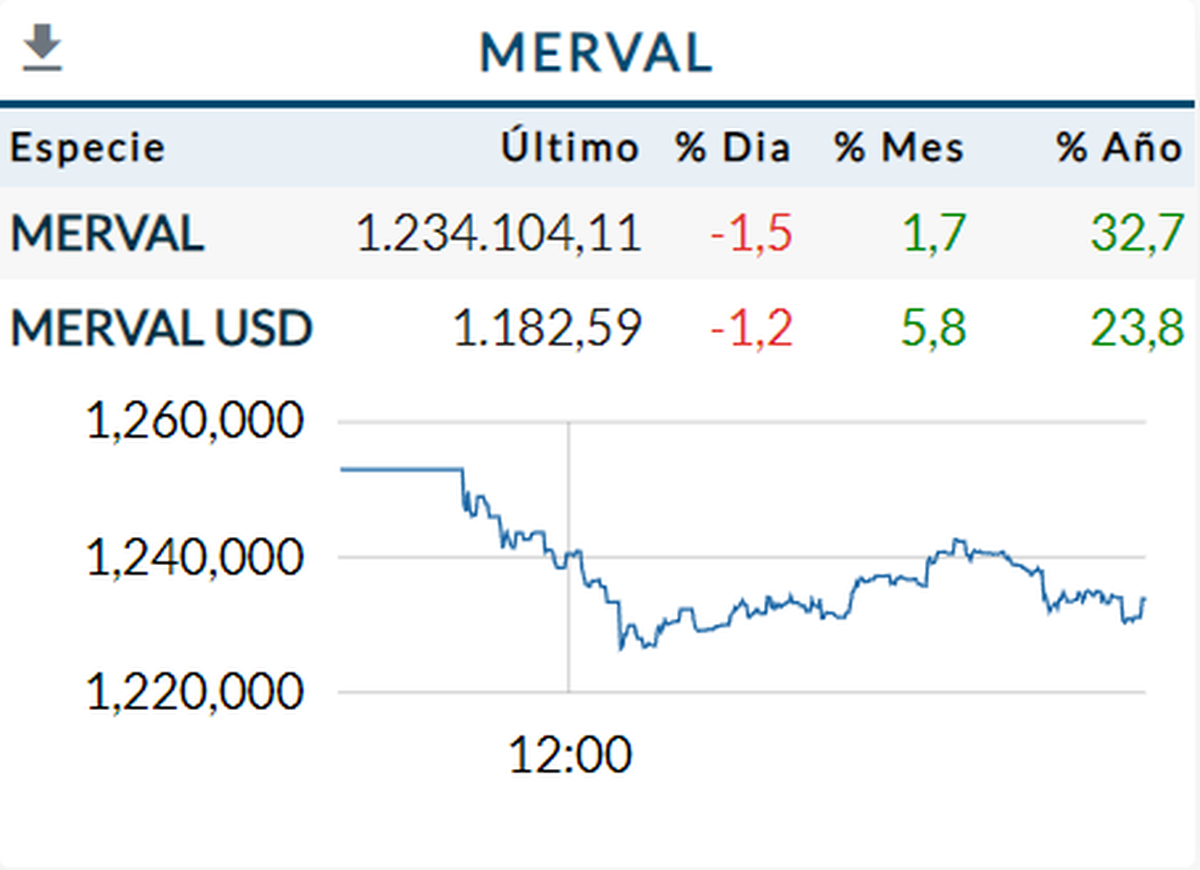Viewport: 1200px width, 870px height.
Task: Click the 12:00 time axis label
Action: (x=570, y=755)
